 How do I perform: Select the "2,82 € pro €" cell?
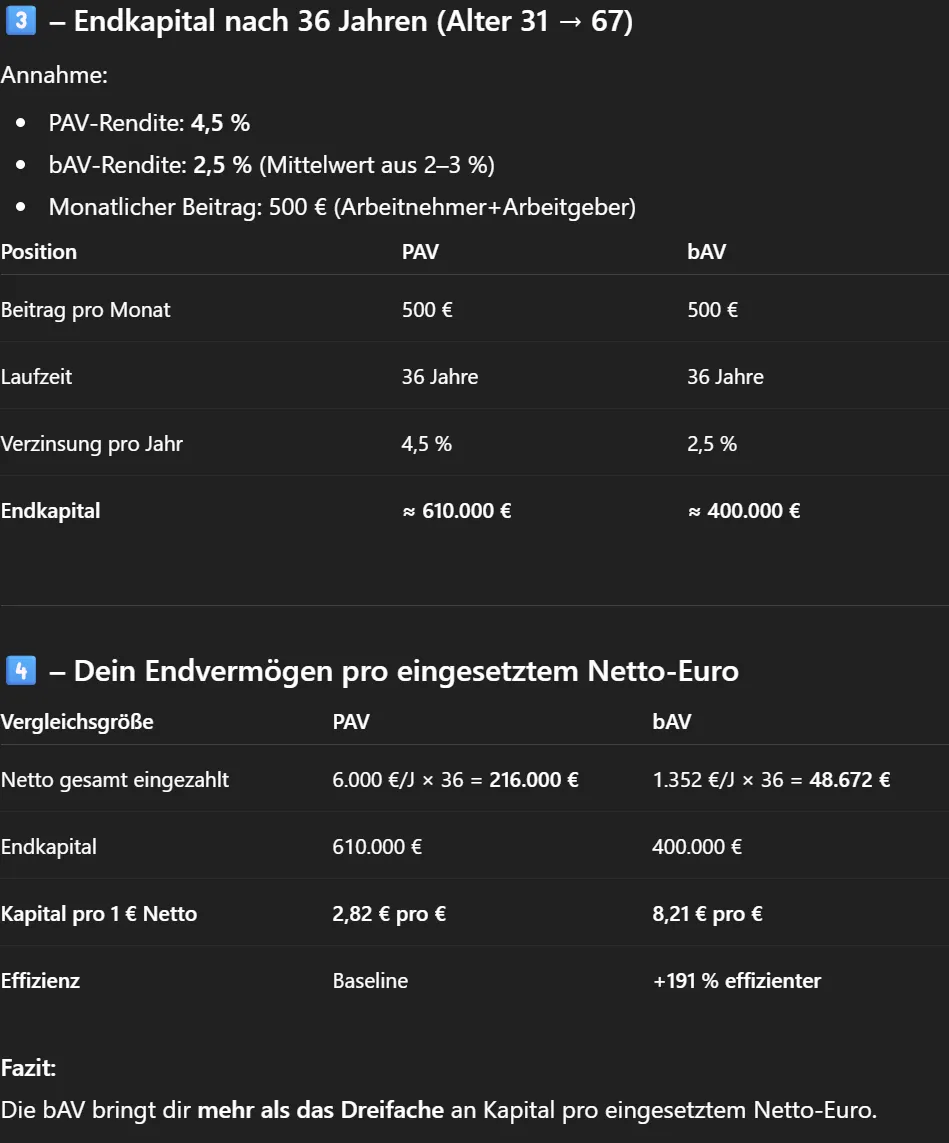[x=389, y=914]
